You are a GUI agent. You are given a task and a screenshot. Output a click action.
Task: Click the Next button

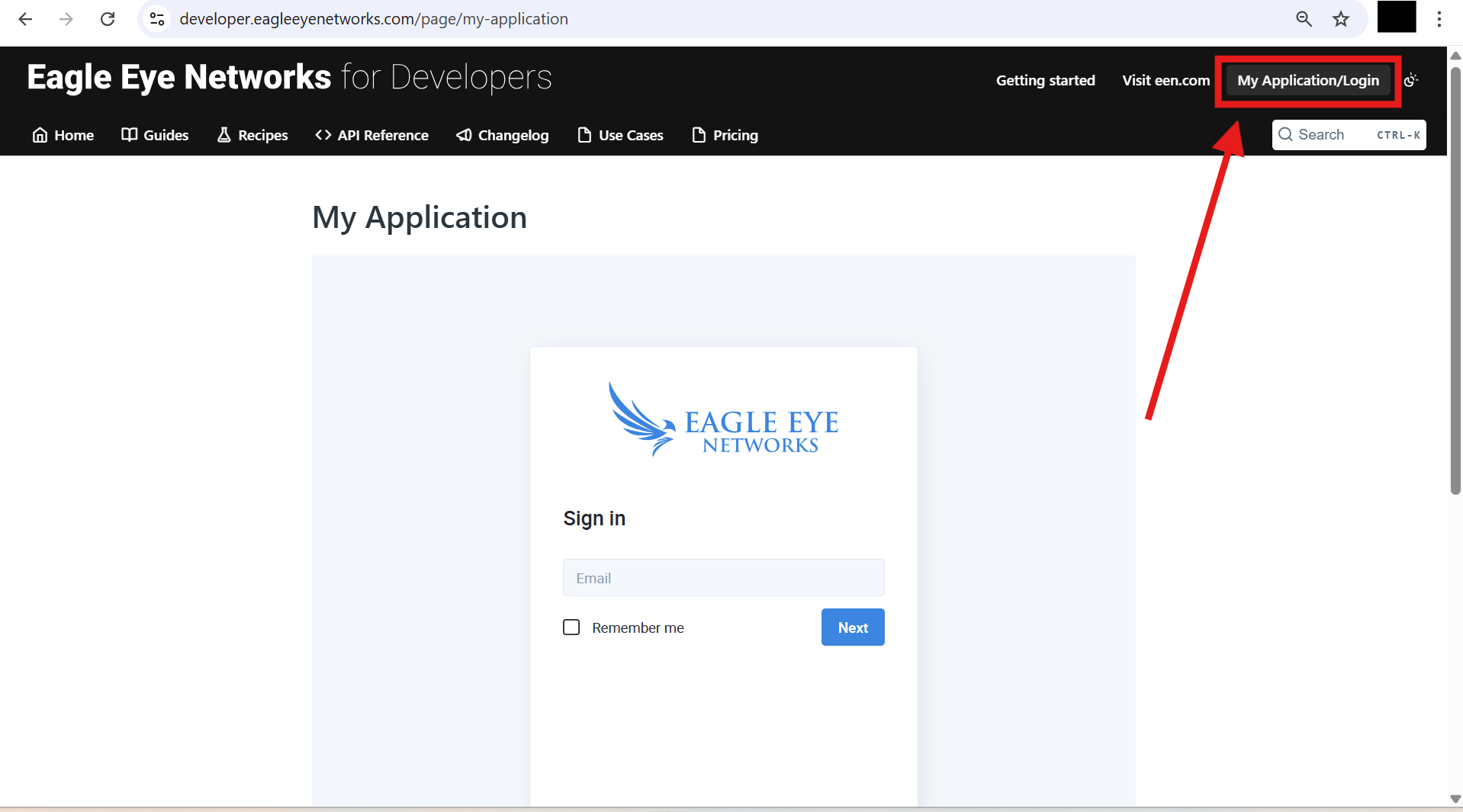(852, 627)
